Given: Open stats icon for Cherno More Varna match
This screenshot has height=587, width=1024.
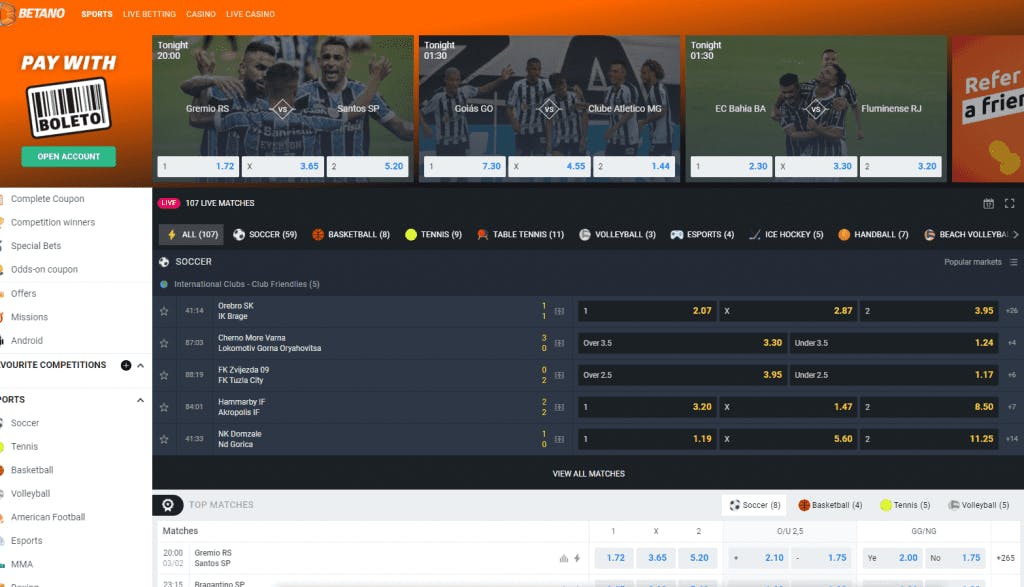Looking at the screenshot, I should (x=559, y=343).
